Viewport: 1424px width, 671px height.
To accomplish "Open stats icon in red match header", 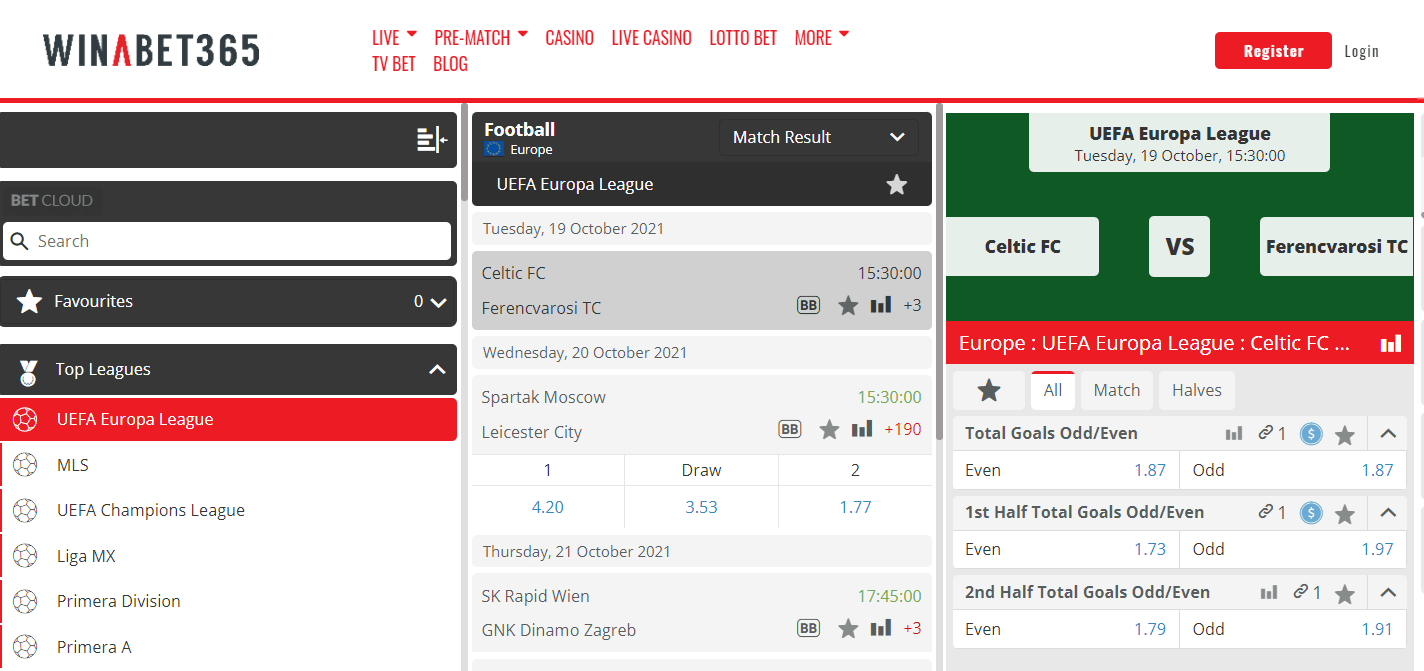I will 1391,344.
